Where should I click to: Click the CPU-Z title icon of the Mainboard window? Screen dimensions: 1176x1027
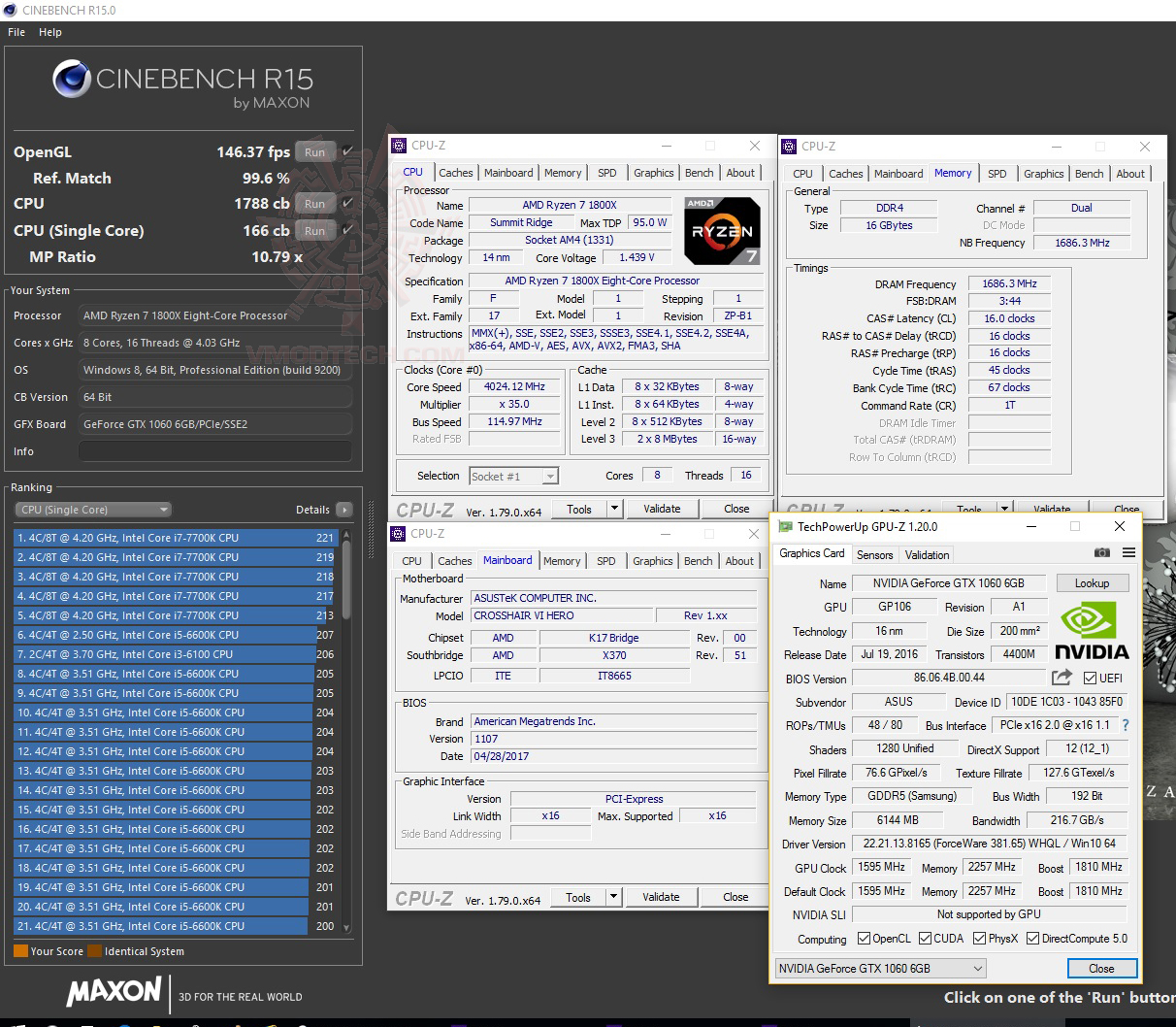(x=398, y=534)
